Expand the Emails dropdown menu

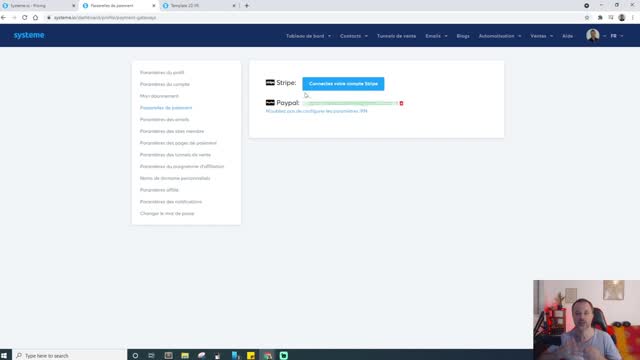[x=436, y=36]
